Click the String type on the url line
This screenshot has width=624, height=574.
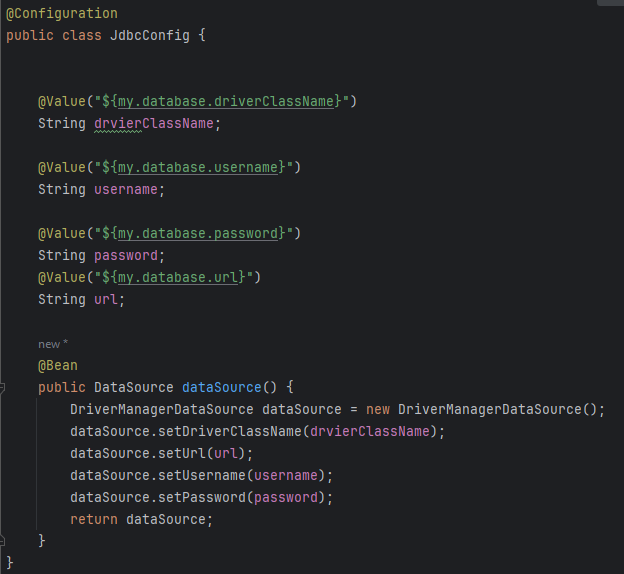[62, 299]
